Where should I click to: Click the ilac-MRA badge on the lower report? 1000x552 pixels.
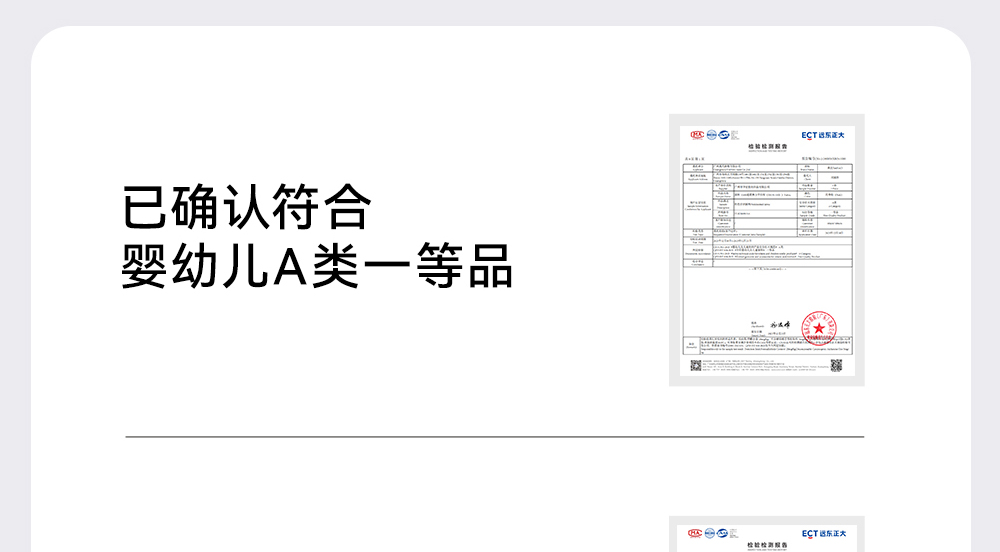pos(712,534)
